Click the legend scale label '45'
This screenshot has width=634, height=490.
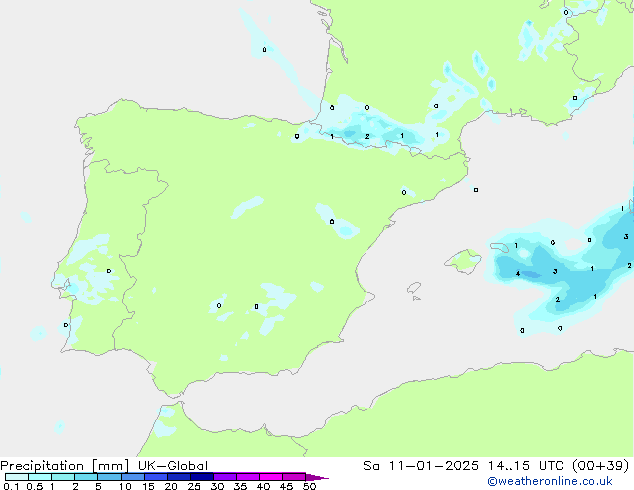point(286,486)
